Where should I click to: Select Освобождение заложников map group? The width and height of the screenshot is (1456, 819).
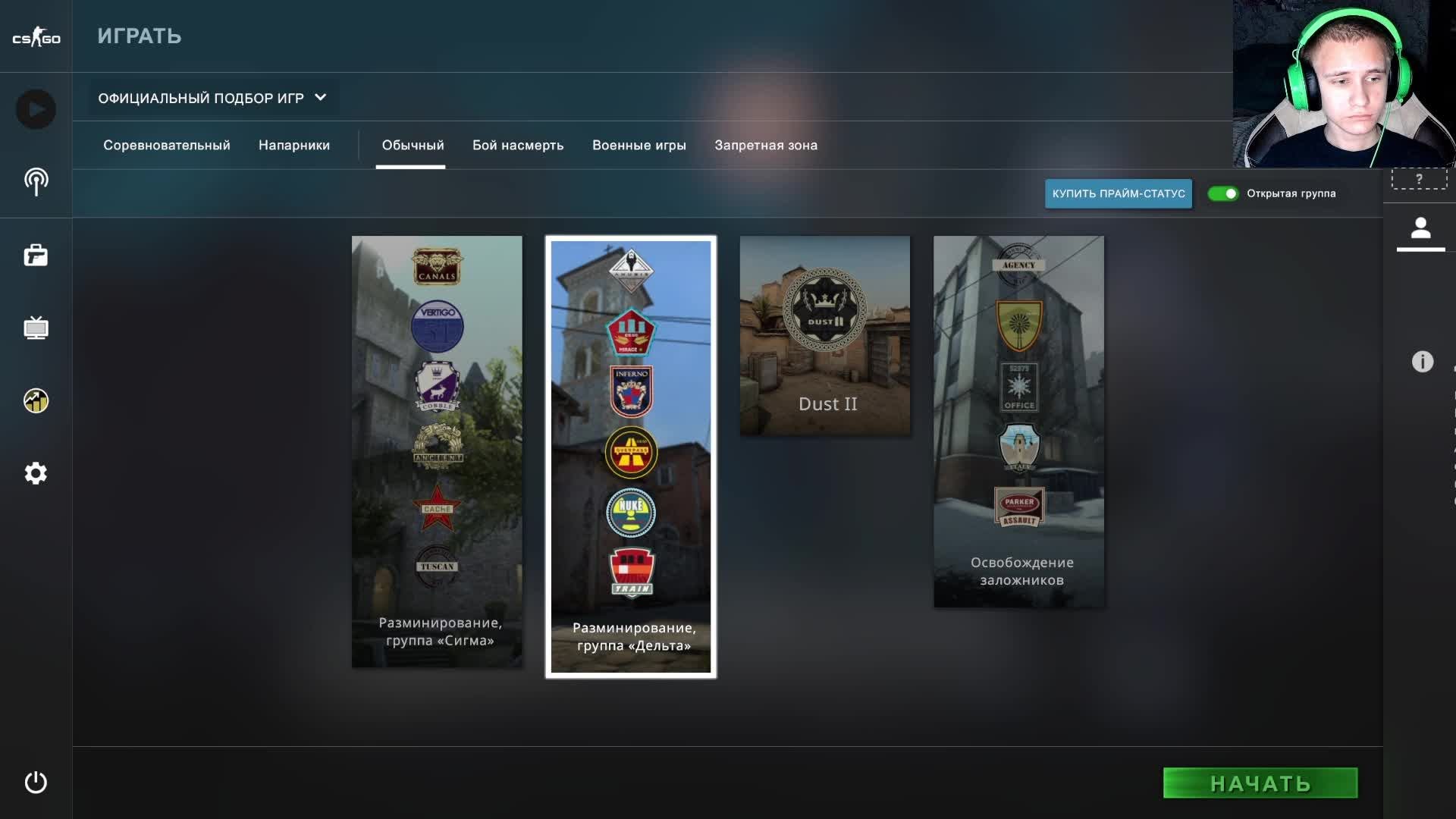coord(1018,421)
